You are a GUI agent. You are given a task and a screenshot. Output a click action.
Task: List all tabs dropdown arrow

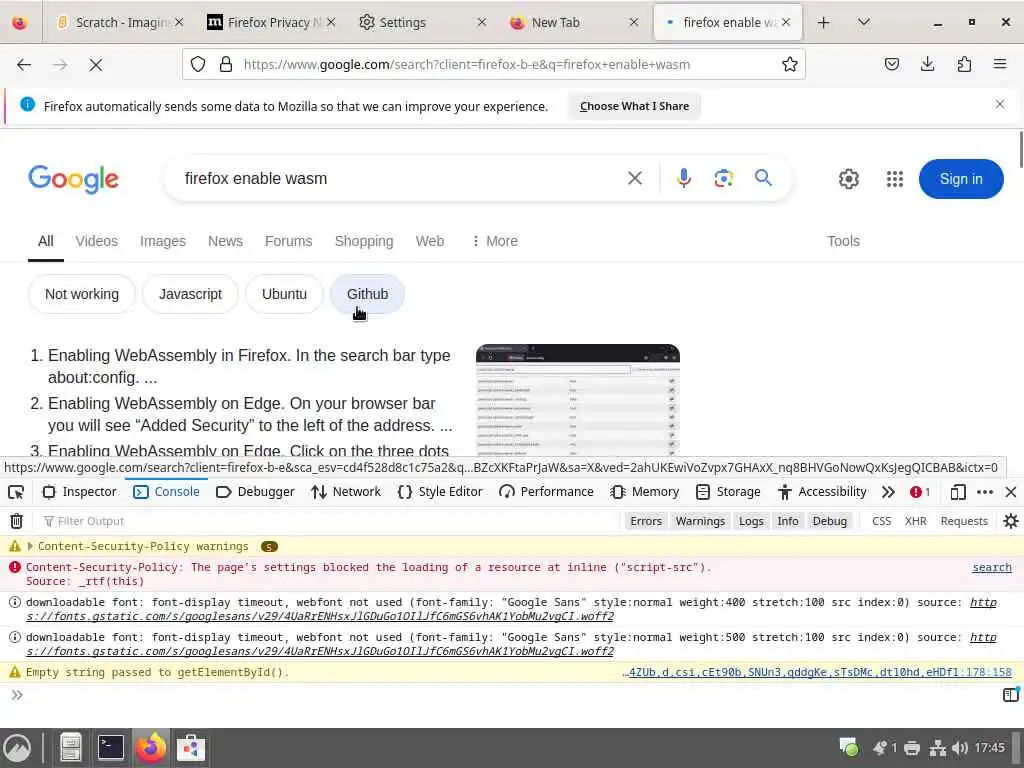coord(863,22)
